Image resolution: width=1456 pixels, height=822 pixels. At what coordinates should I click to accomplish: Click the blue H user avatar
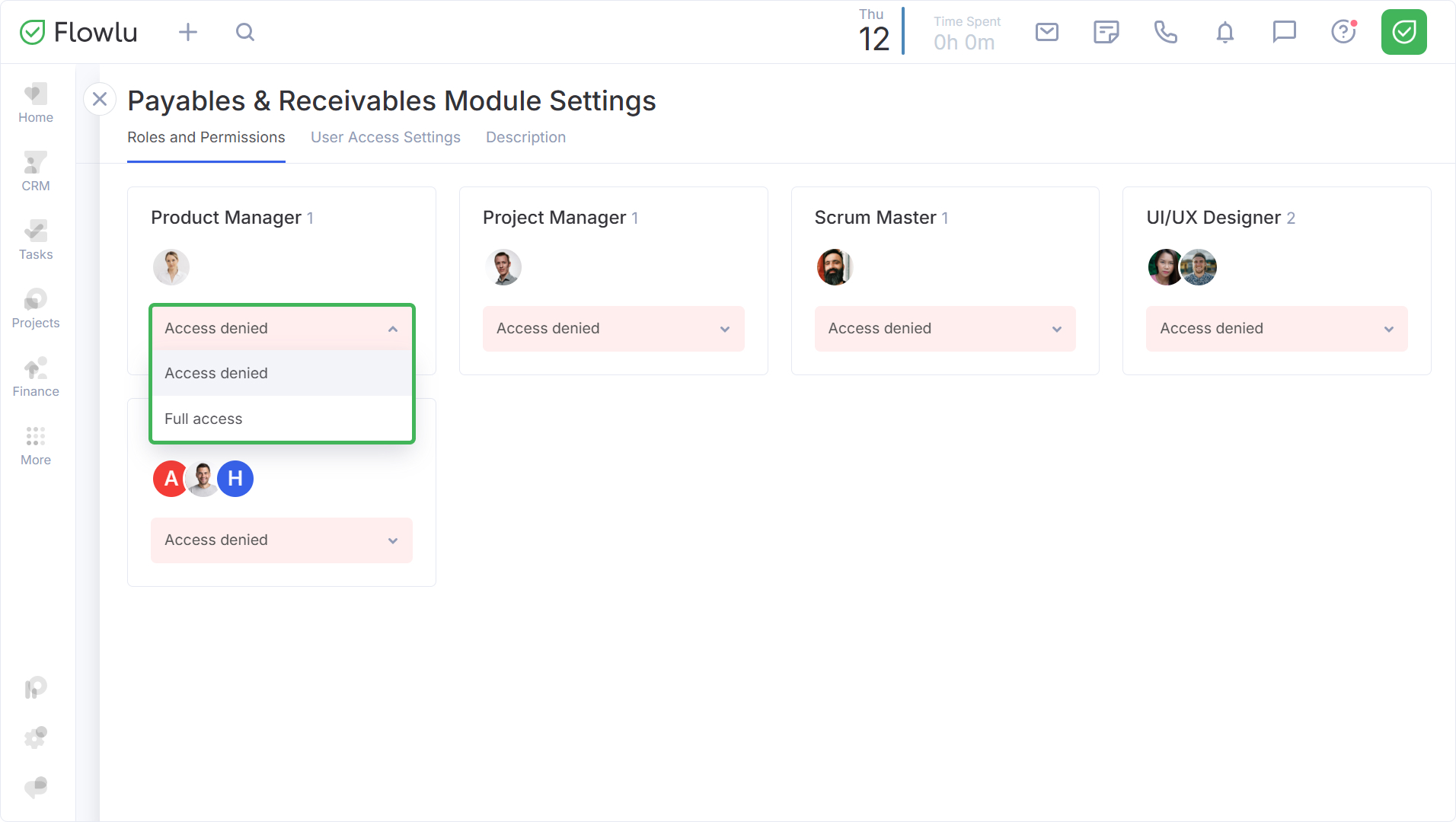pyautogui.click(x=235, y=479)
